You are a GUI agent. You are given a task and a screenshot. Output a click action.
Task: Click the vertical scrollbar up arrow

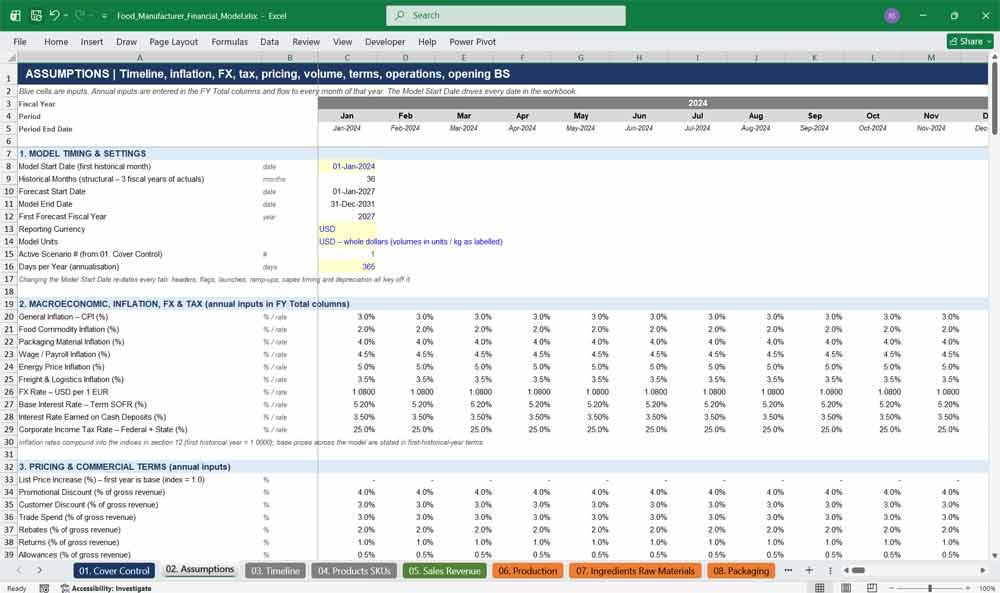pyautogui.click(x=994, y=57)
